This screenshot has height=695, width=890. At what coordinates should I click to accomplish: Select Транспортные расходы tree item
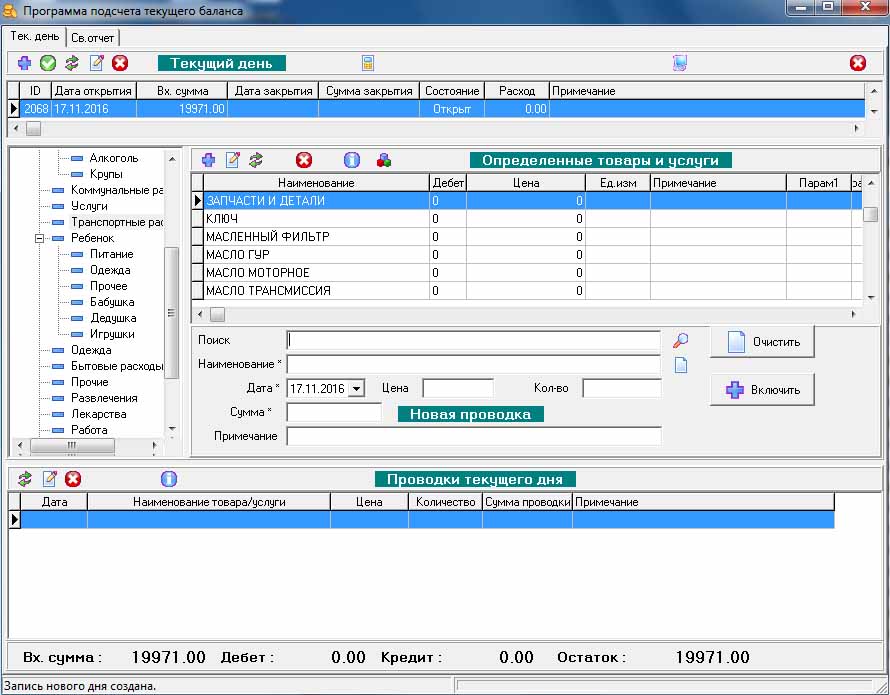pos(116,222)
